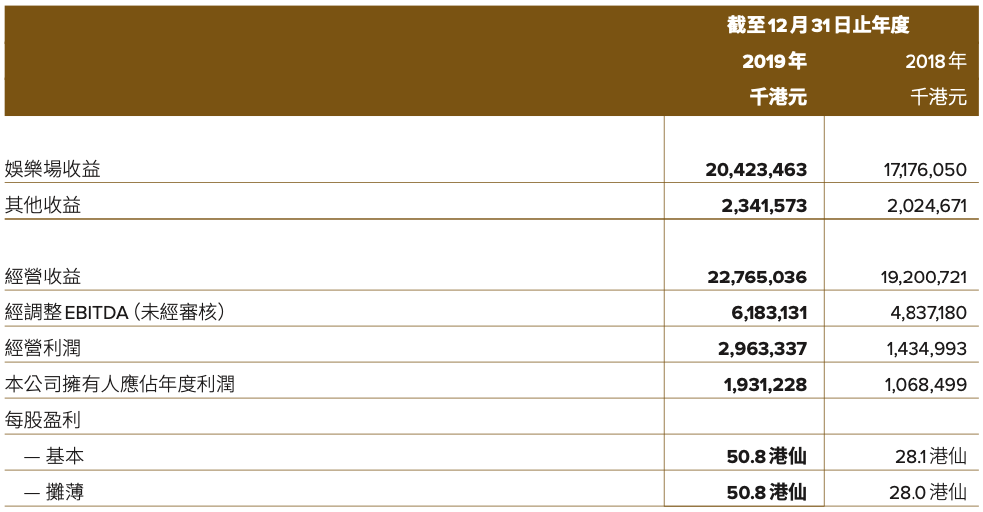Select the 2019 profit figure 1,931,228
The width and height of the screenshot is (983, 512).
[x=765, y=385]
